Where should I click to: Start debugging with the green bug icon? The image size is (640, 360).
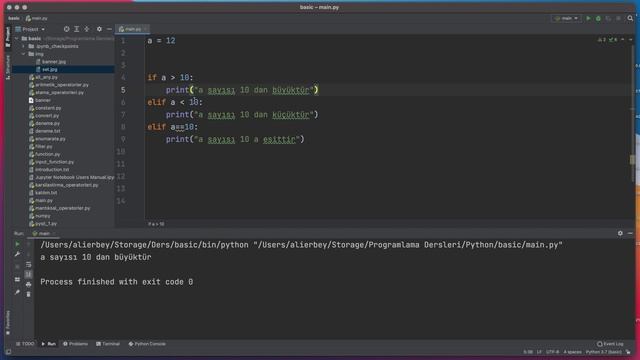(x=598, y=18)
